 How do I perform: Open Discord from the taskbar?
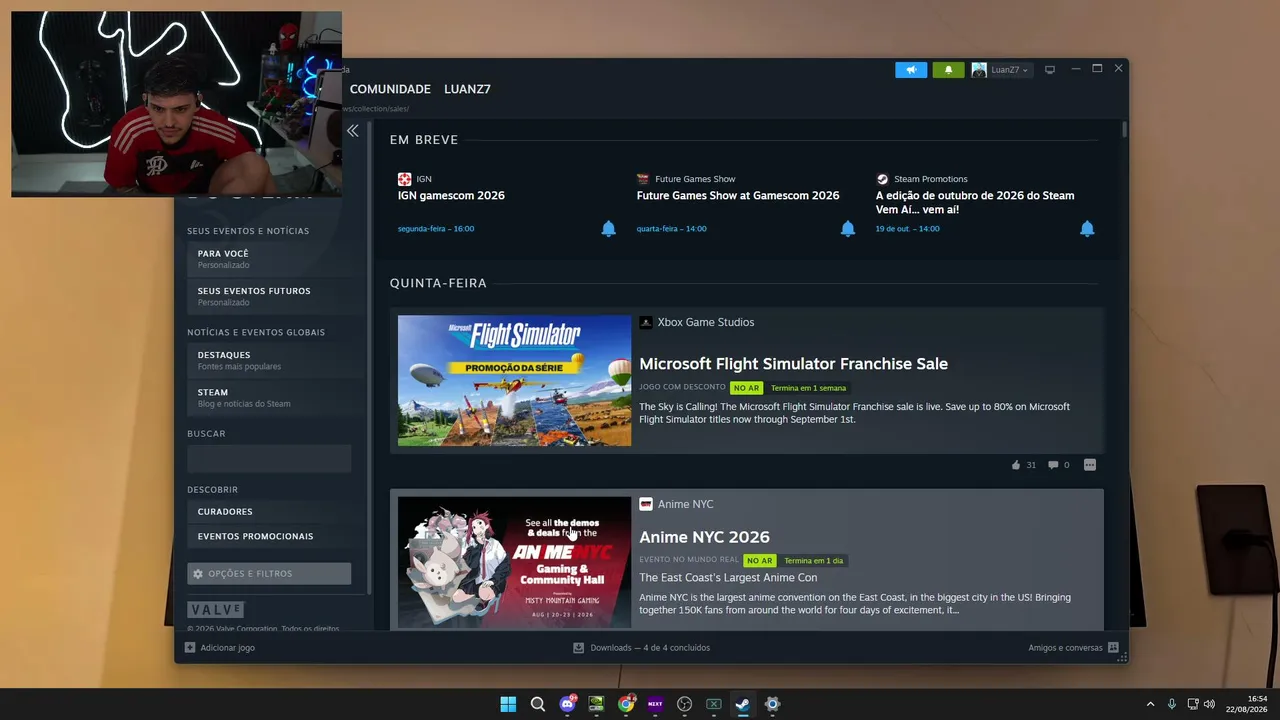(567, 704)
